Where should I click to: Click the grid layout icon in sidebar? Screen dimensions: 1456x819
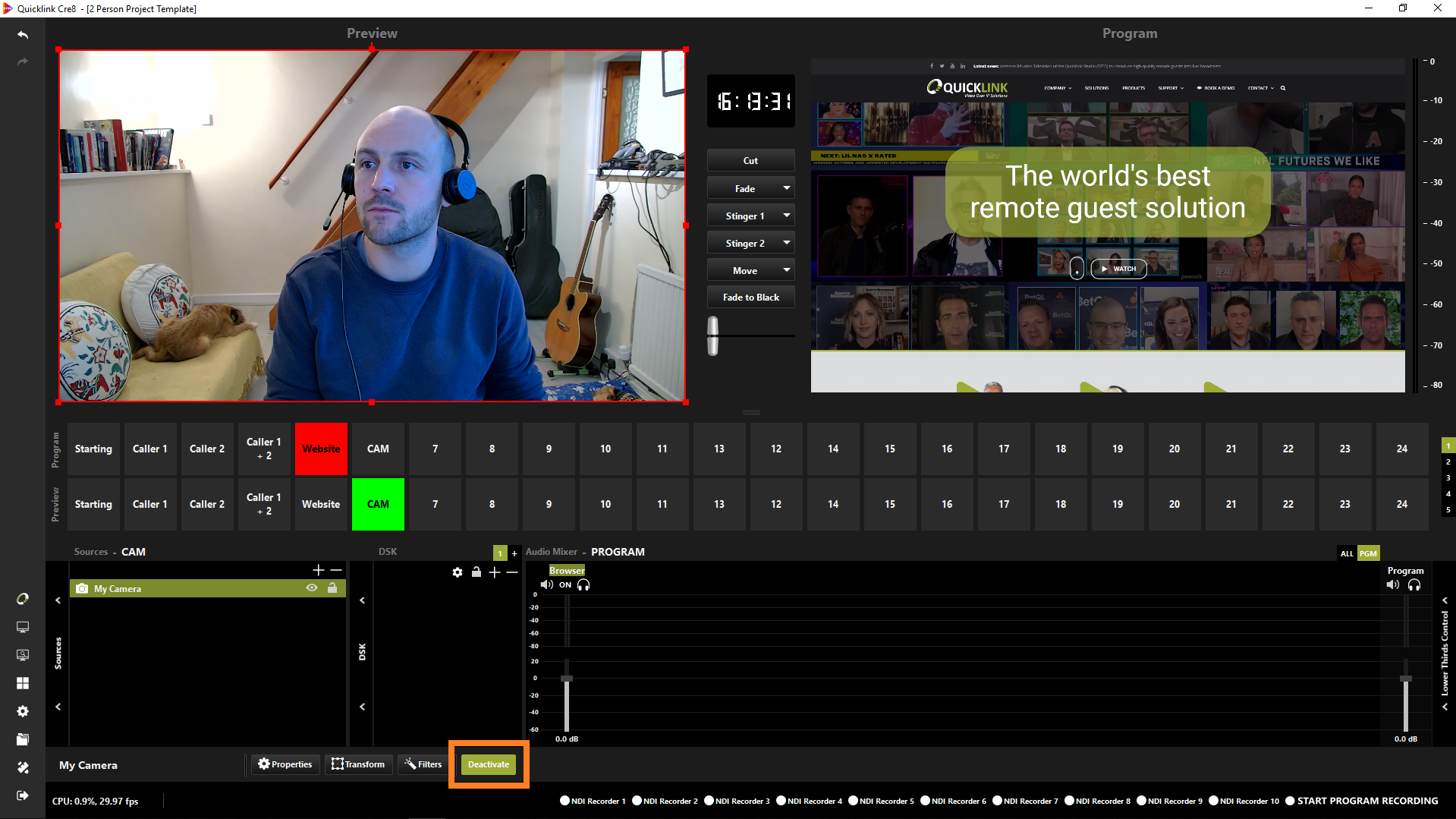pyautogui.click(x=23, y=683)
